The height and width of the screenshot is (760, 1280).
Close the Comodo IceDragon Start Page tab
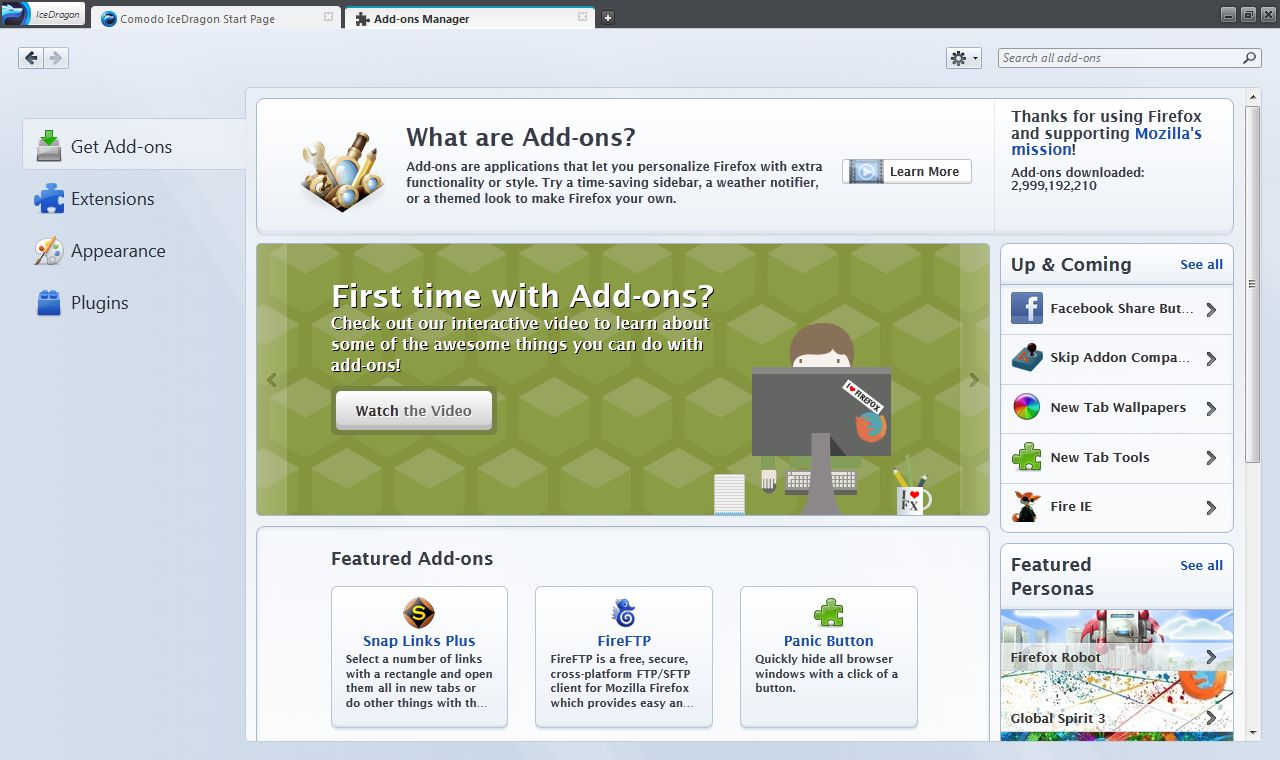[329, 18]
